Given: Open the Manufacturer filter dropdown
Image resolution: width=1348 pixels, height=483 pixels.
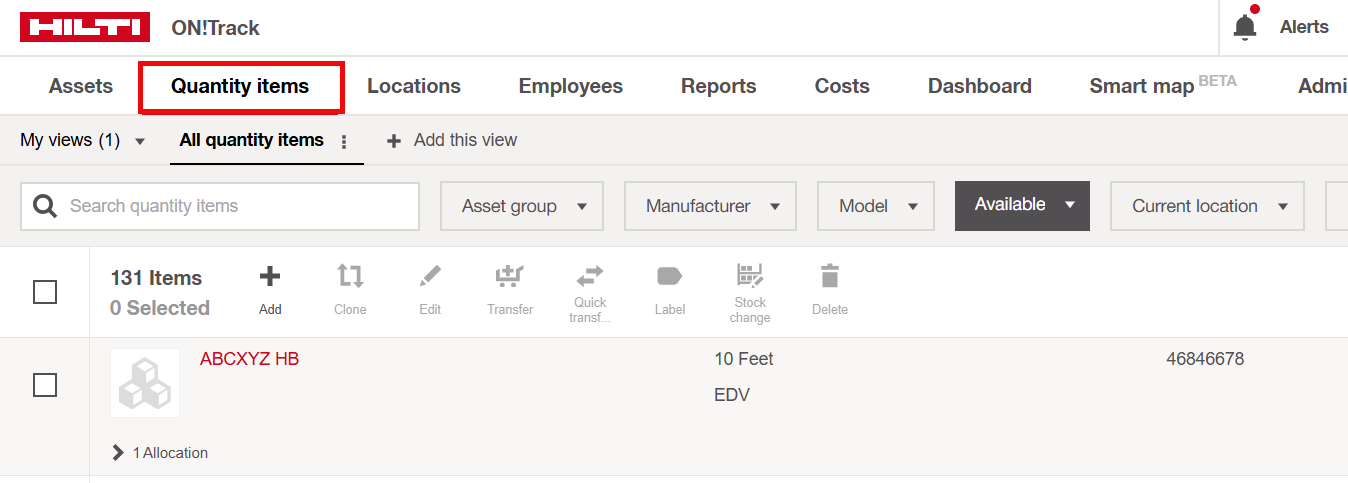Looking at the screenshot, I should (x=710, y=206).
